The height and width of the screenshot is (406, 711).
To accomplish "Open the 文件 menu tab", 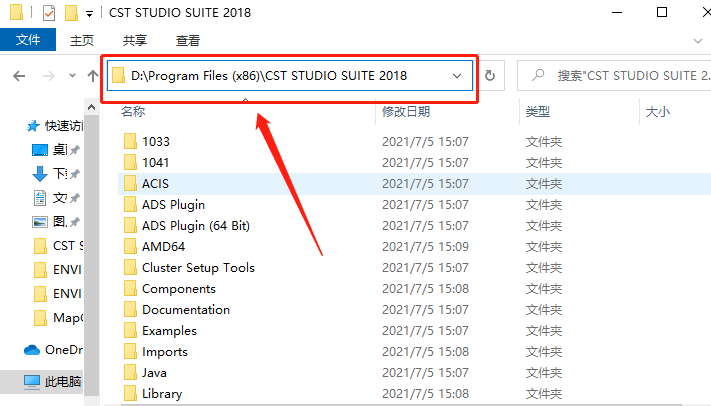I will pyautogui.click(x=28, y=40).
